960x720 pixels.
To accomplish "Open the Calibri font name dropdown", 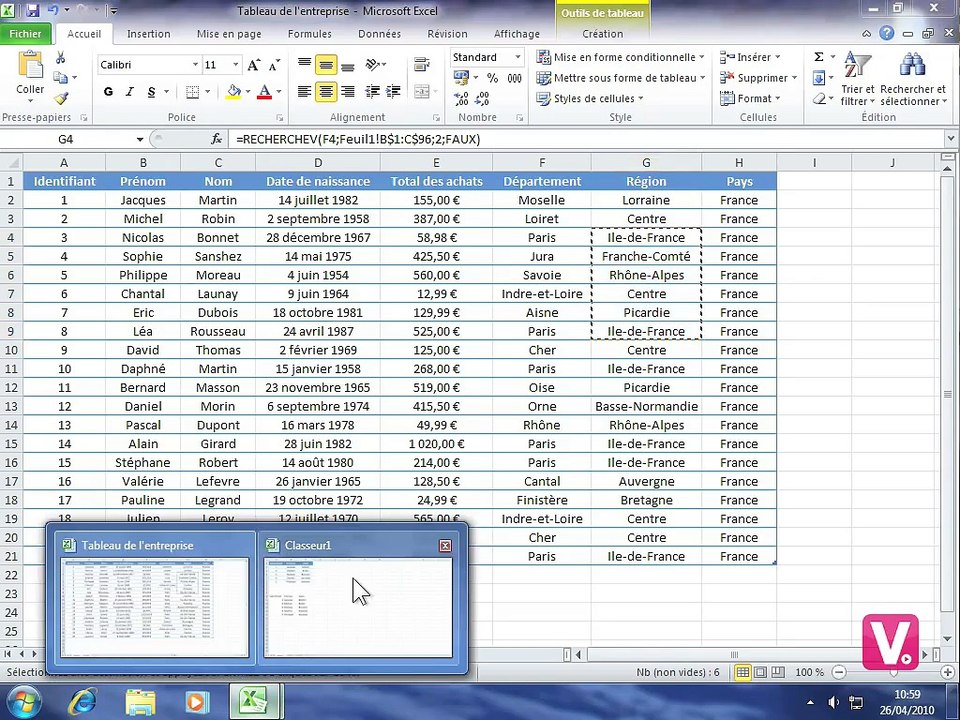I will 195,65.
